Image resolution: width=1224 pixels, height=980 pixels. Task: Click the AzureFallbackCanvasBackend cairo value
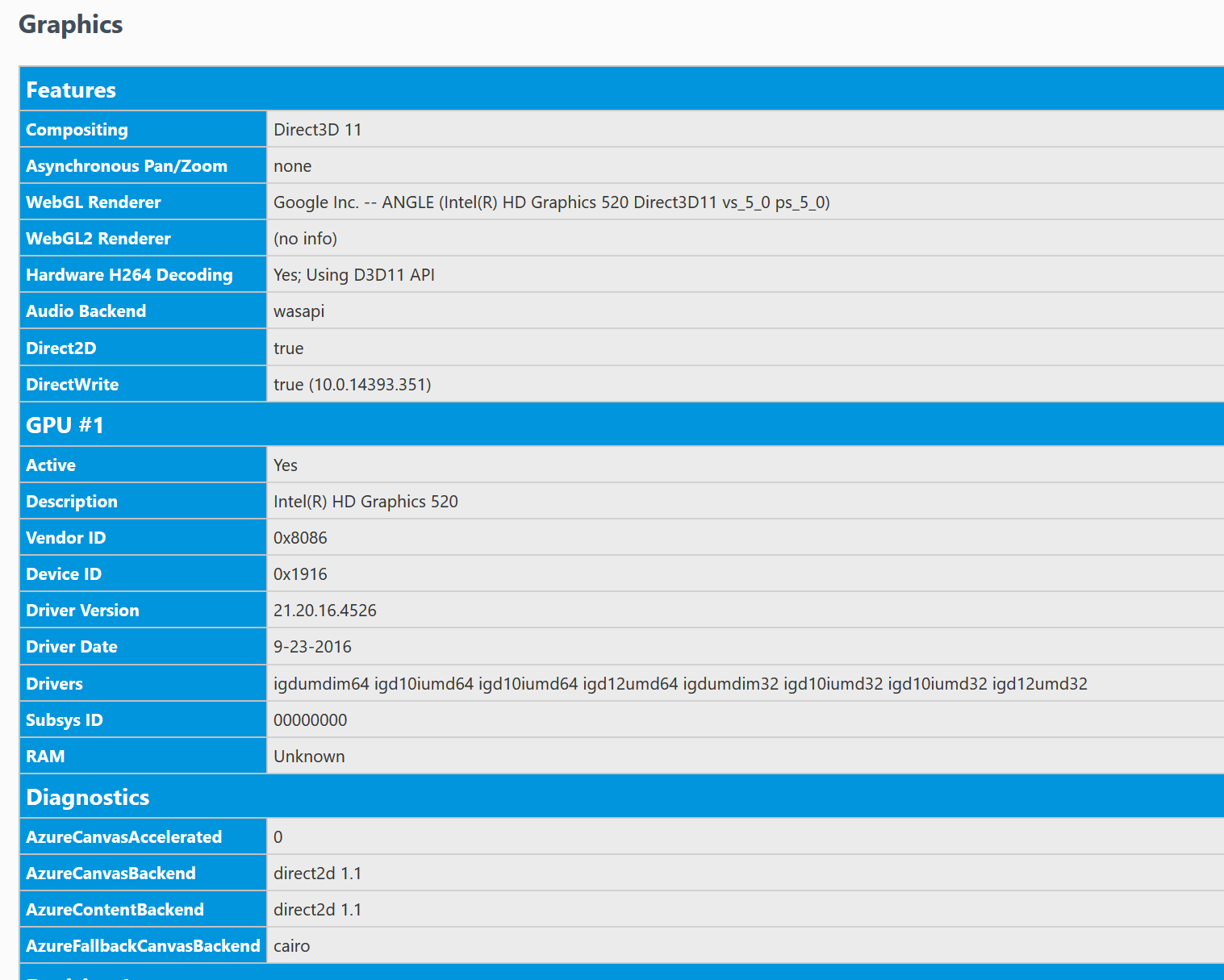tap(291, 946)
